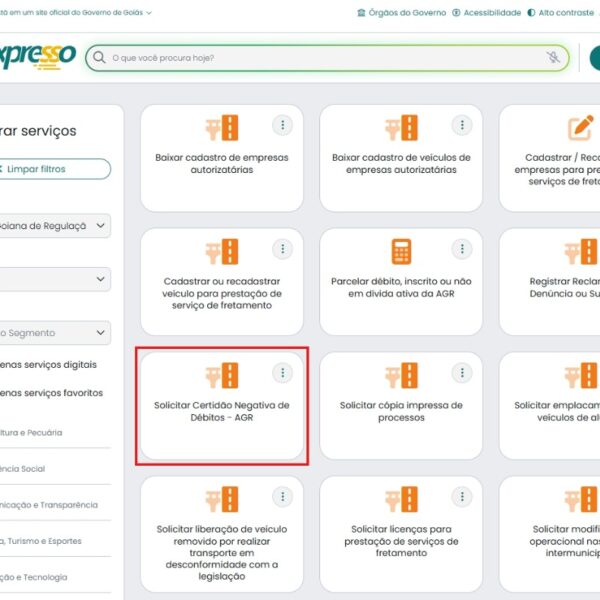Image resolution: width=600 pixels, height=600 pixels.
Task: Expand the official Governo de Goiás site notice
Action: click(76, 13)
